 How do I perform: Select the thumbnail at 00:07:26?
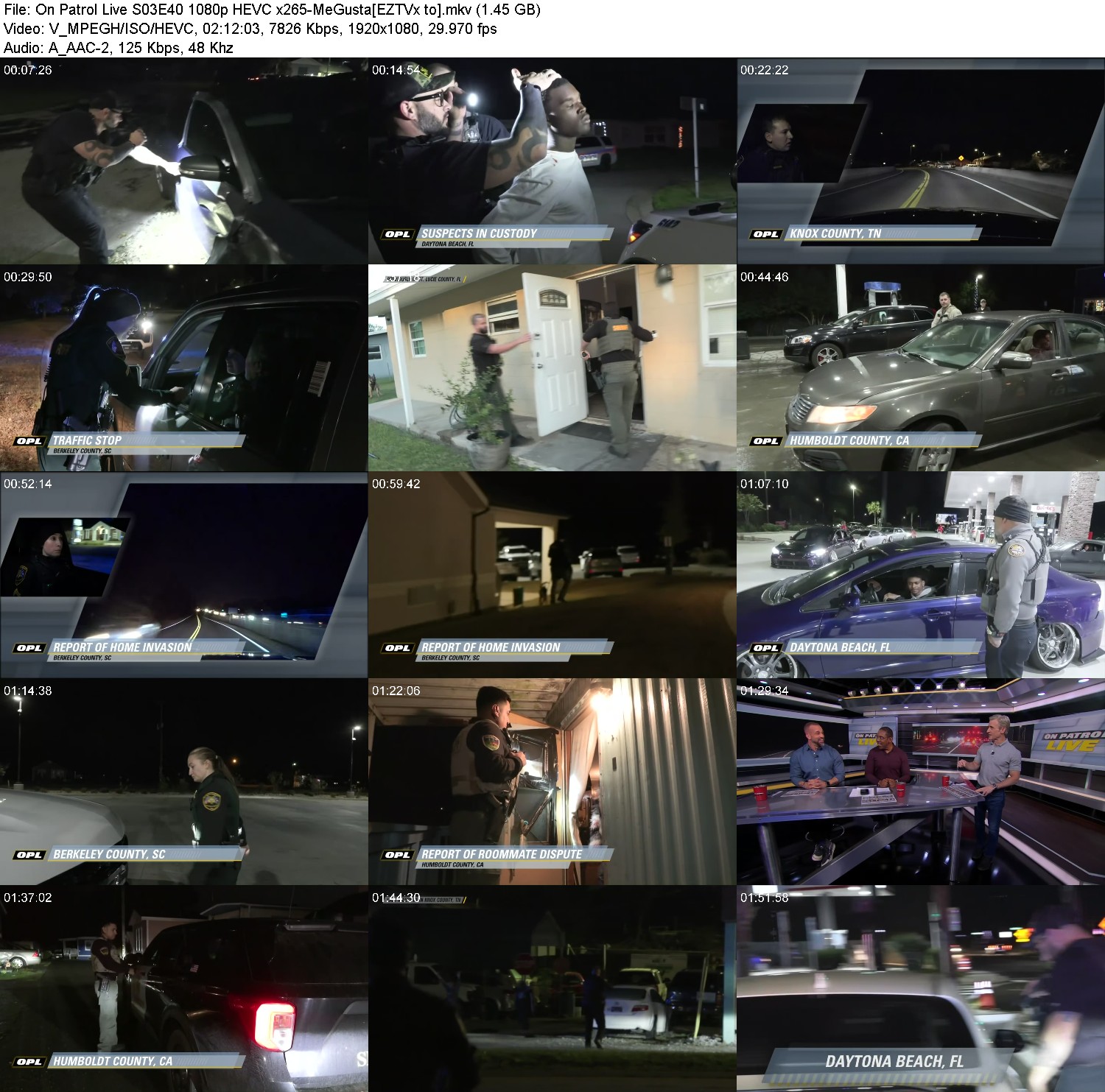pos(183,161)
